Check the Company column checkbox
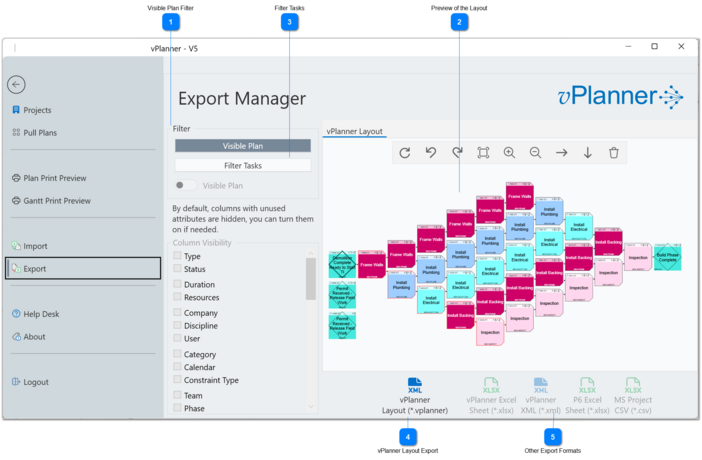702x460 pixels. [177, 312]
